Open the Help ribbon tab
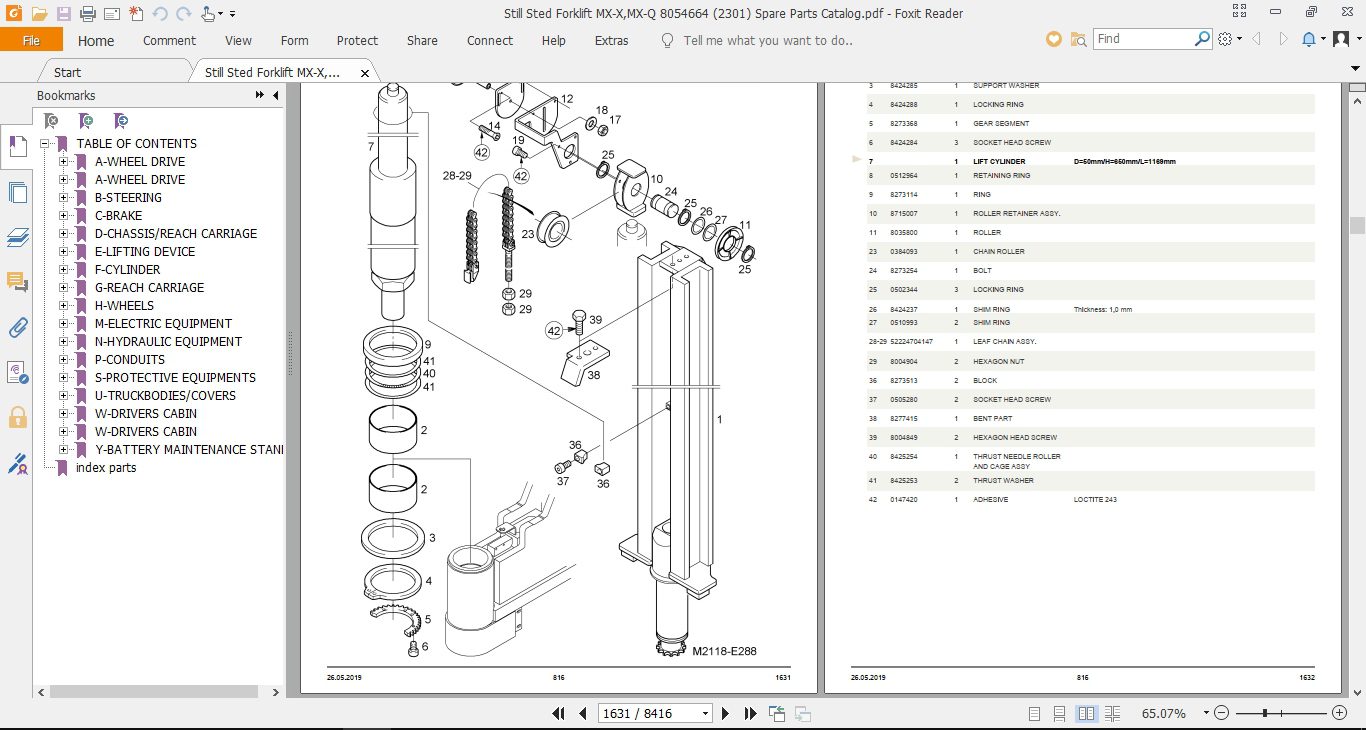This screenshot has height=730, width=1366. (x=553, y=41)
